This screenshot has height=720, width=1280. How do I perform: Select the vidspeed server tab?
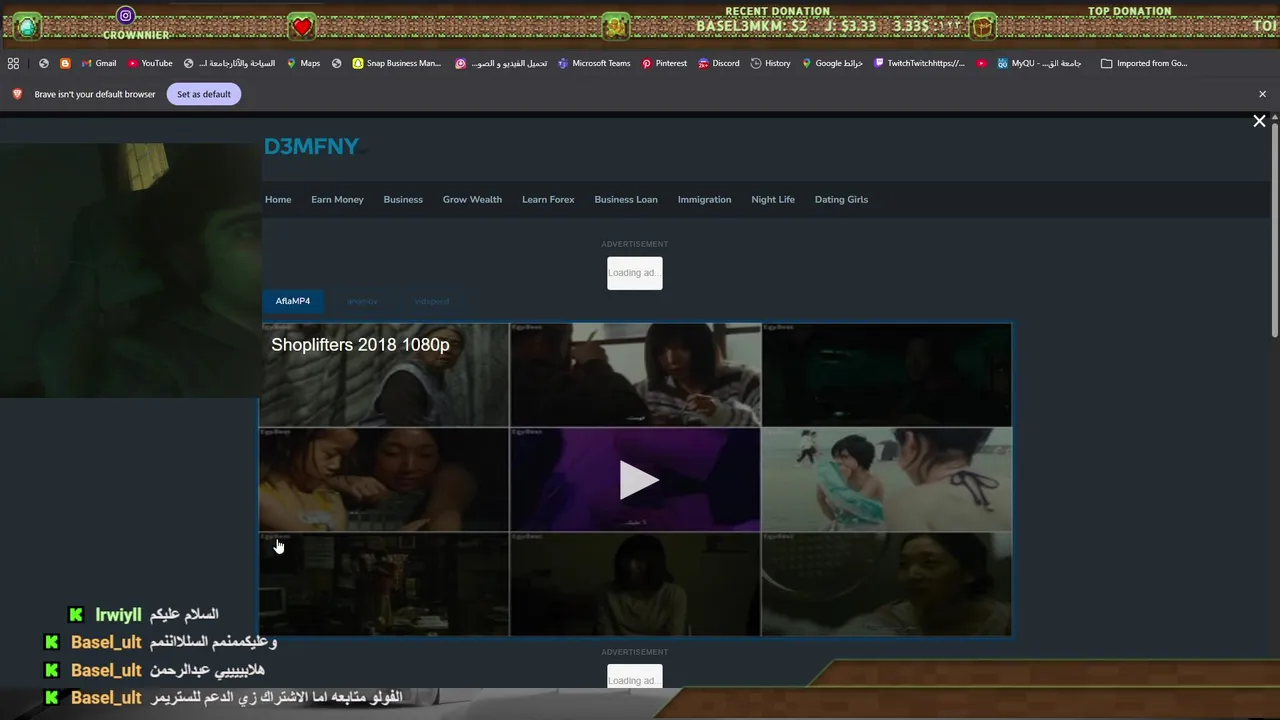click(432, 301)
